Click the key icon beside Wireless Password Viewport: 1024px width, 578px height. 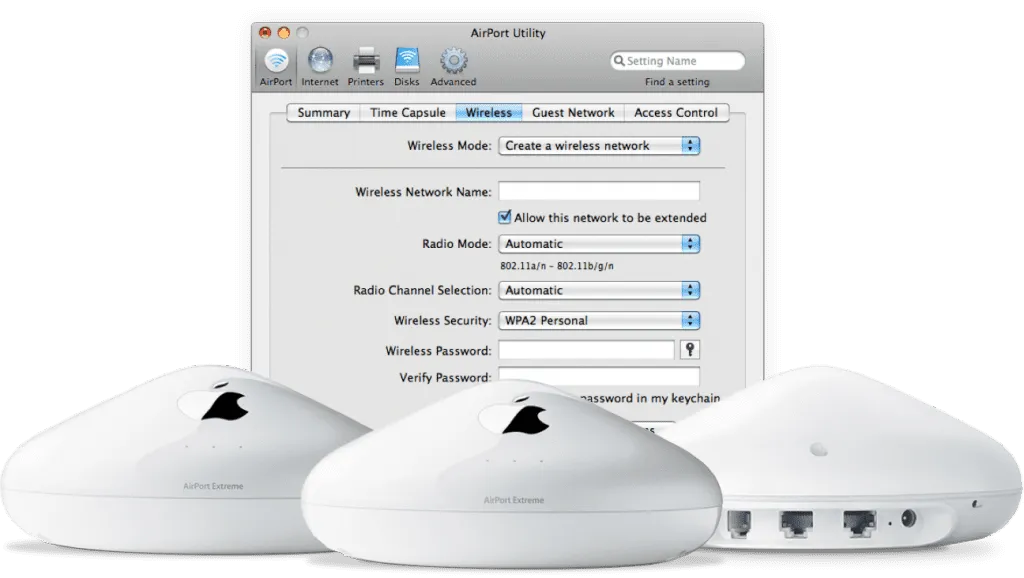691,349
